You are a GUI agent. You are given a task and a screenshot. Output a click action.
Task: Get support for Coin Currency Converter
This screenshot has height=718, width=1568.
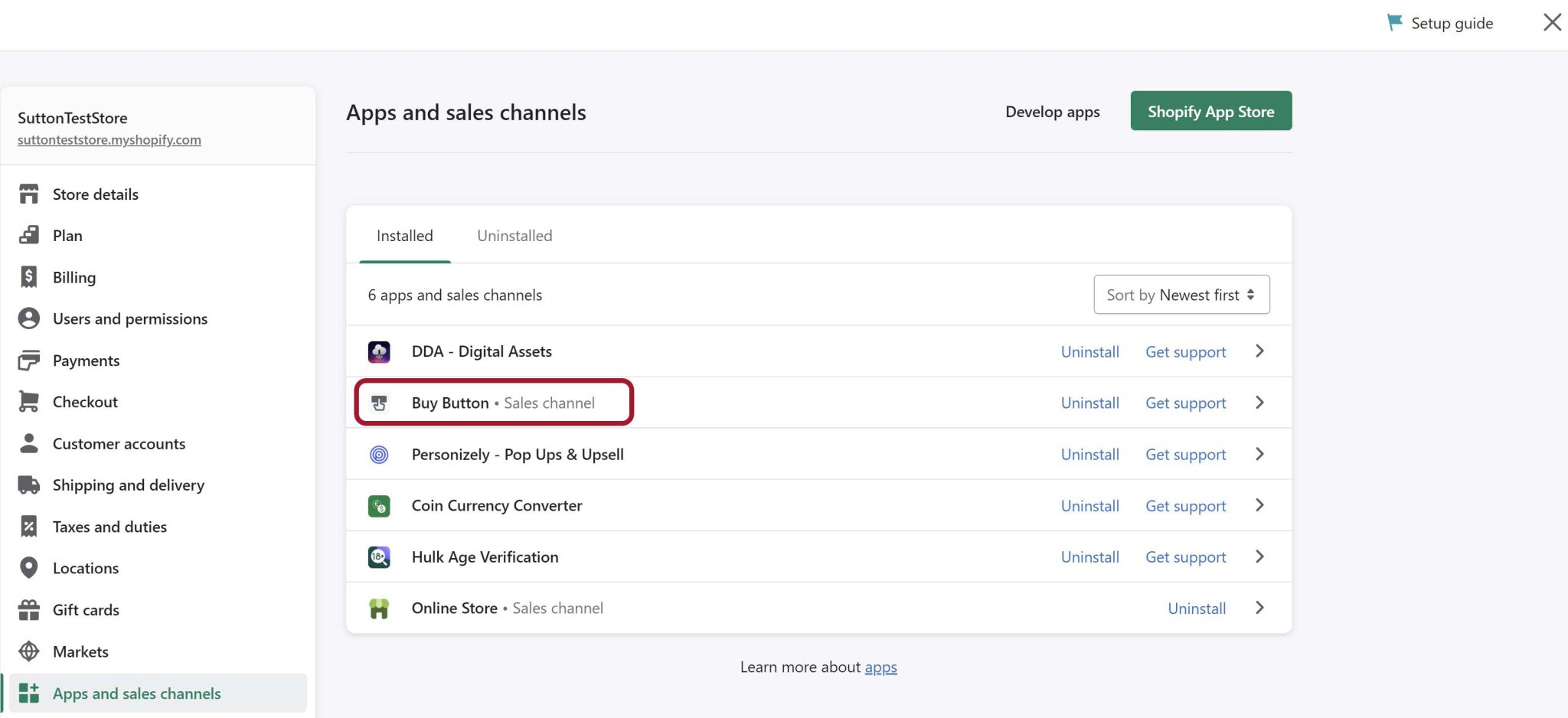click(x=1185, y=506)
